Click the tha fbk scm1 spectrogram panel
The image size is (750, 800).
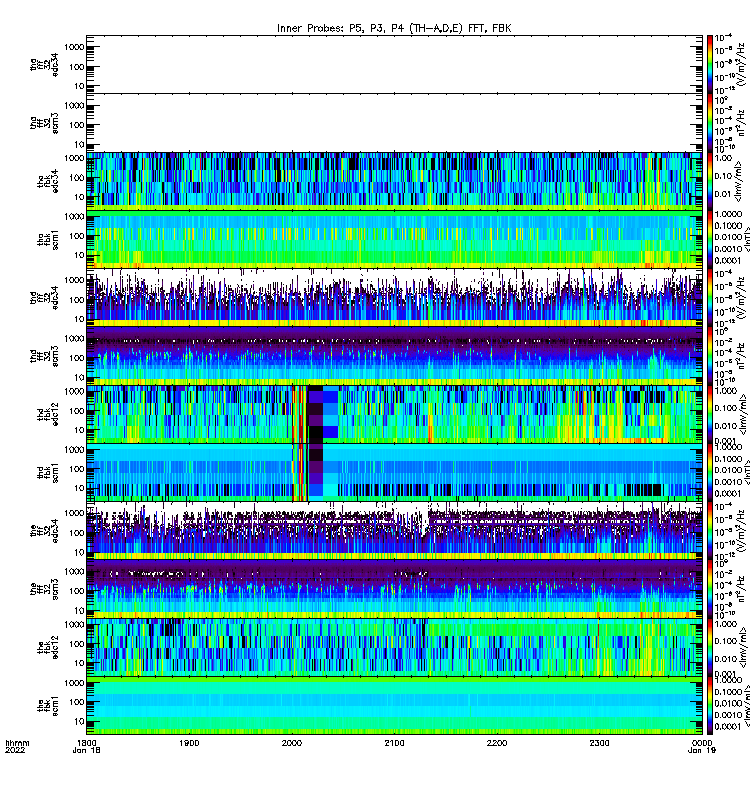point(394,239)
